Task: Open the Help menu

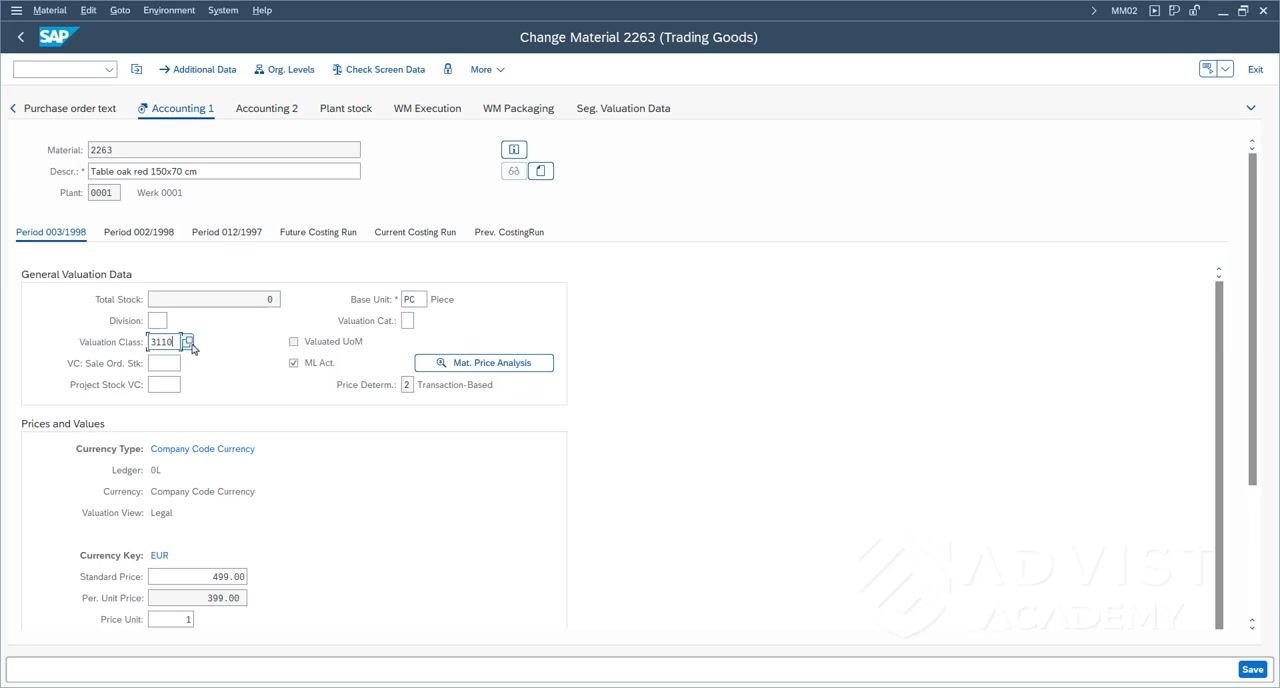Action: tap(262, 10)
